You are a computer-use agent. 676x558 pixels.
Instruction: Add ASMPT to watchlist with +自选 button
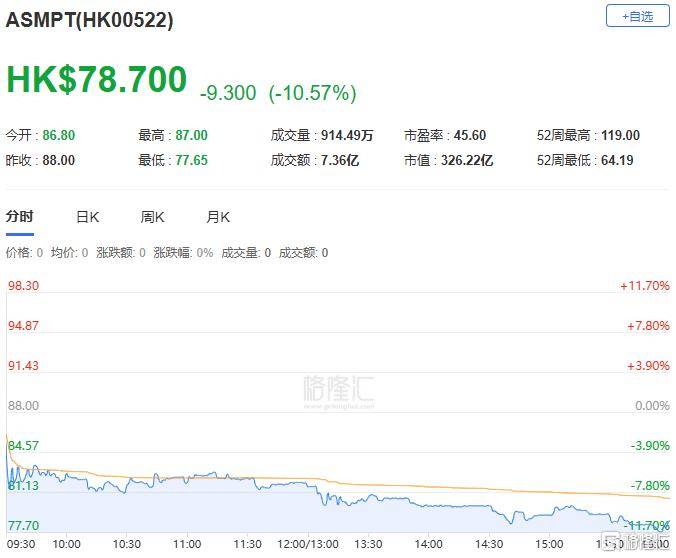[638, 16]
